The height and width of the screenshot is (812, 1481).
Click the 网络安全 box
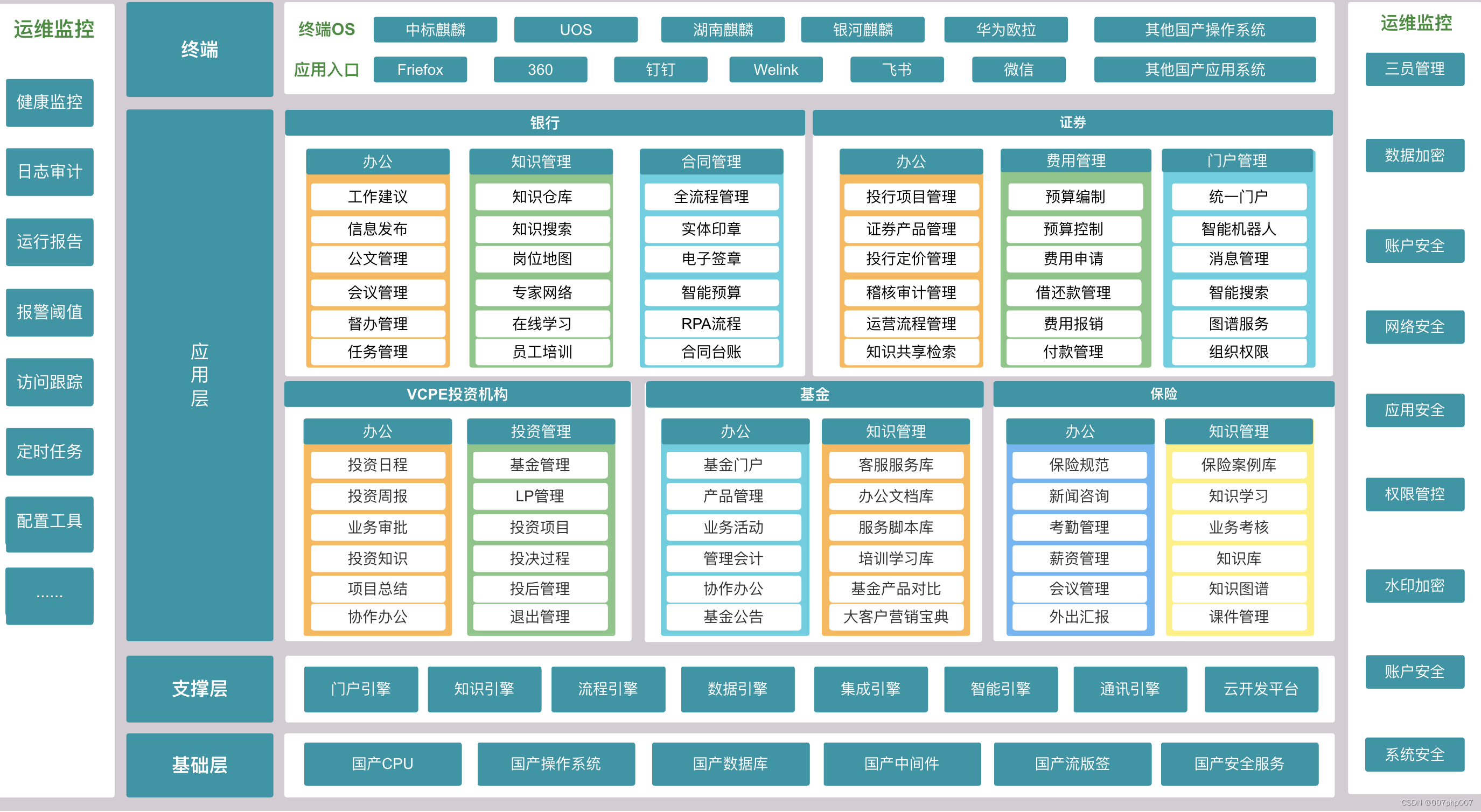[1414, 327]
